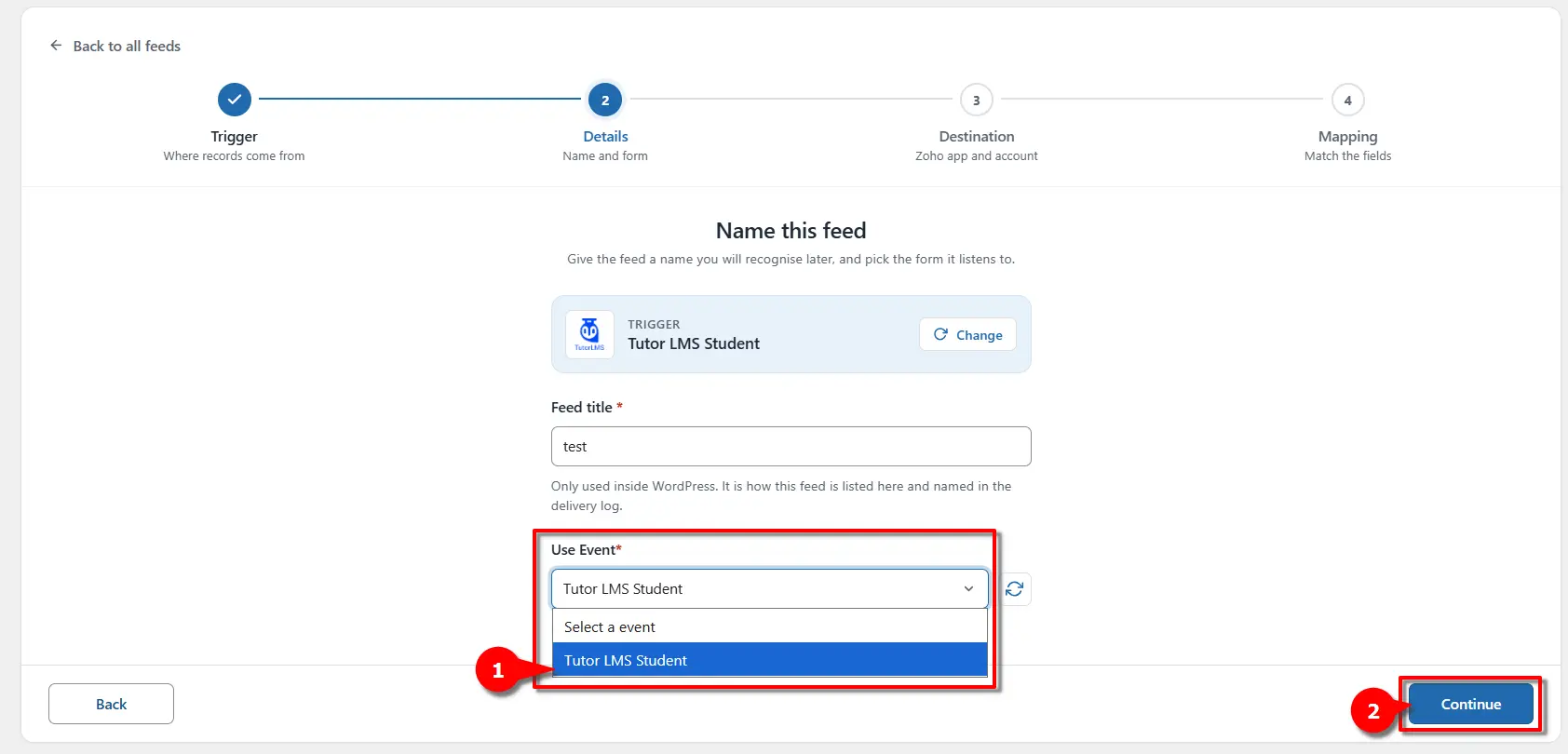The height and width of the screenshot is (754, 1568).
Task: Click the step 2 Details circle
Action: point(605,100)
